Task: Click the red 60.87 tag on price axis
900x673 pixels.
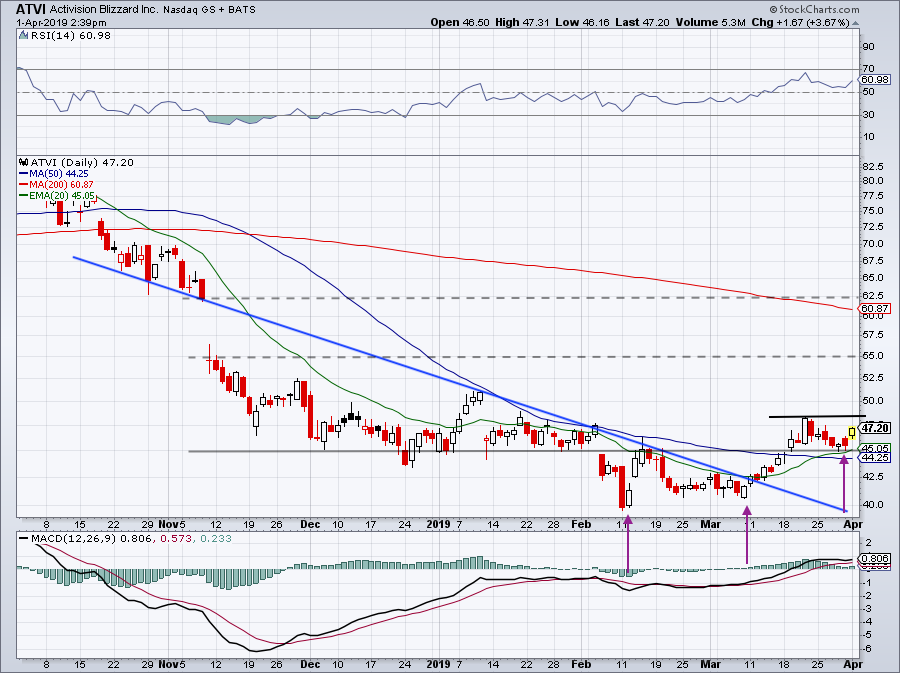Action: 875,309
